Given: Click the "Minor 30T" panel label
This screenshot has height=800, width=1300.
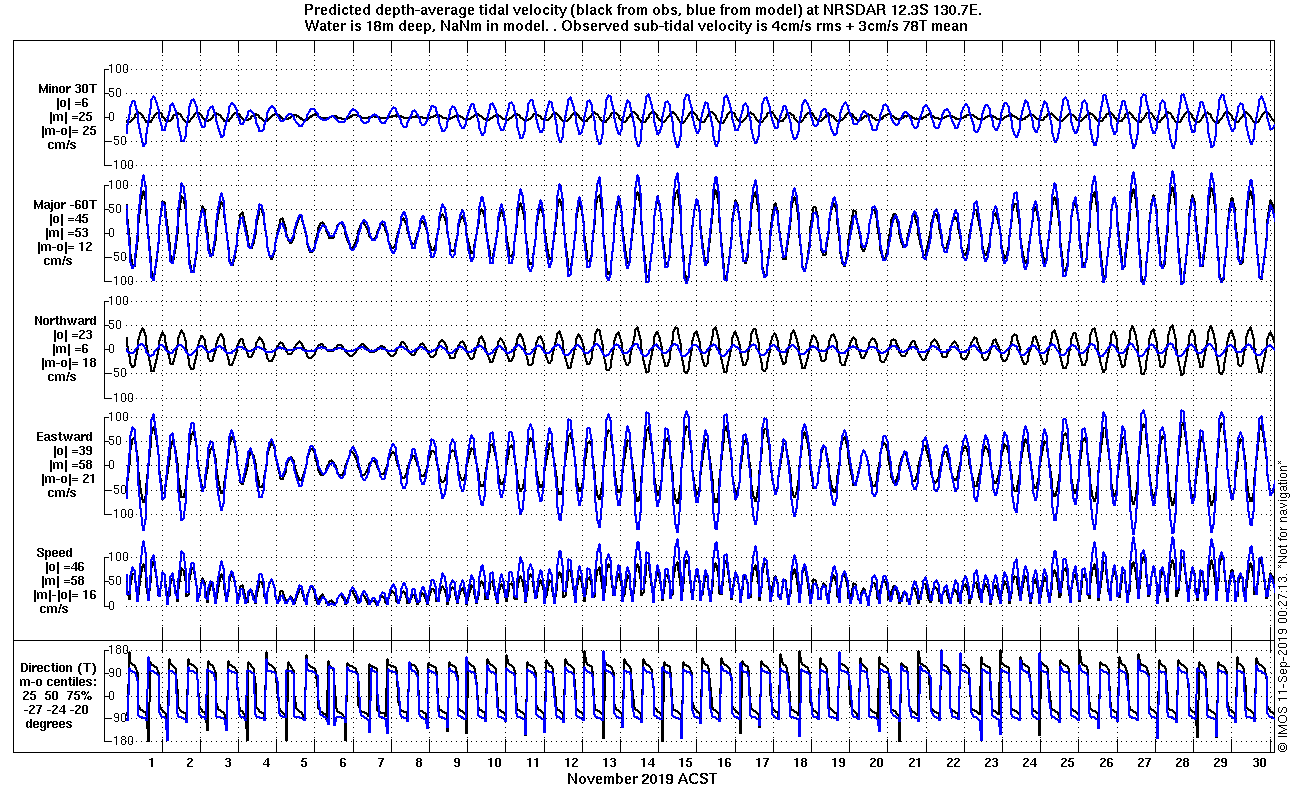Looking at the screenshot, I should point(69,89).
